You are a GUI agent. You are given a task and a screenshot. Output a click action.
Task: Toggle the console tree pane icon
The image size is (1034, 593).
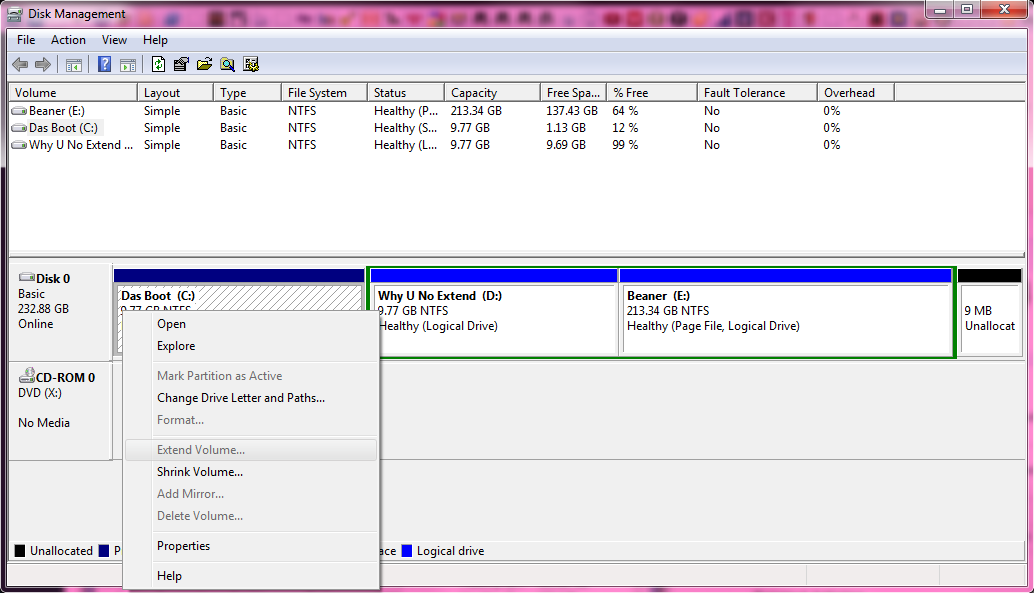pos(73,65)
